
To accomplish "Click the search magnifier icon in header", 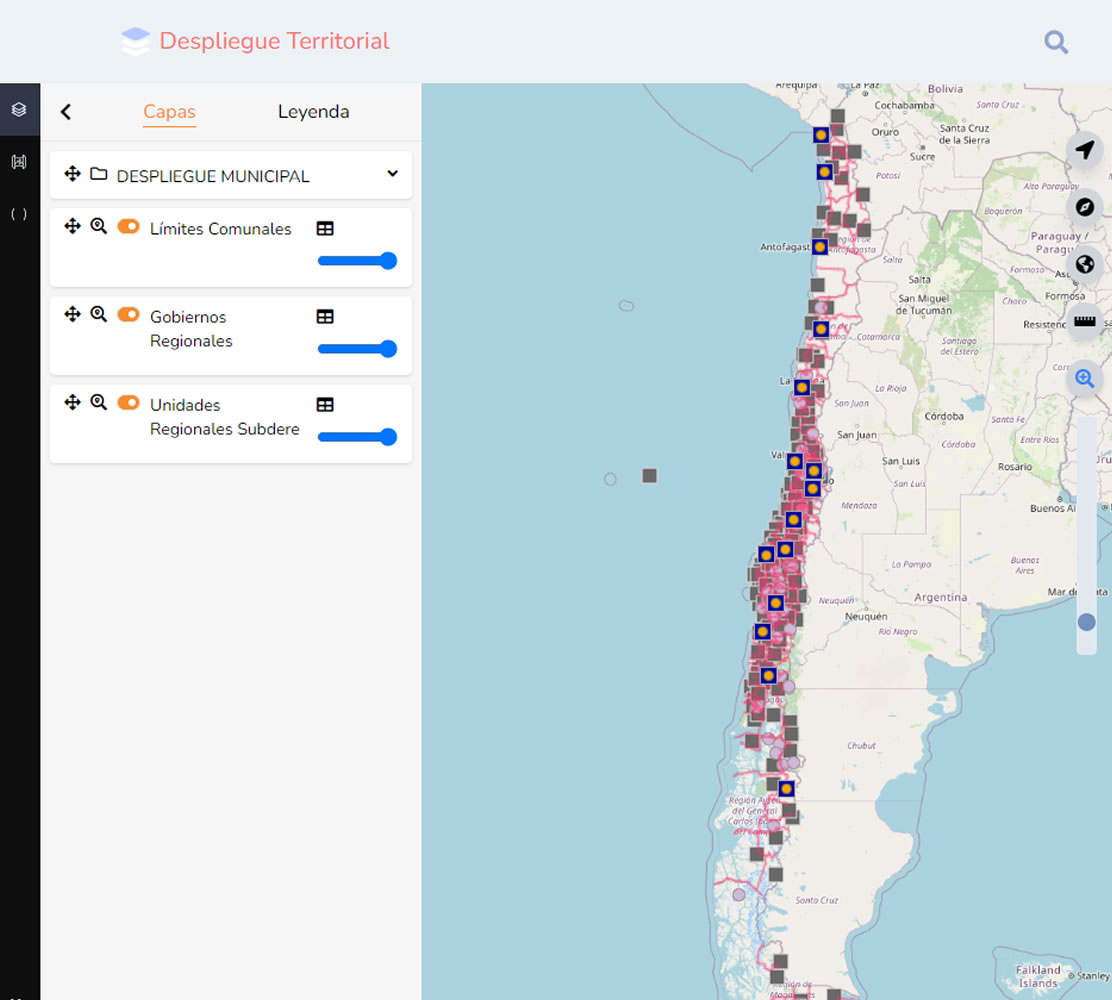I will (x=1056, y=42).
